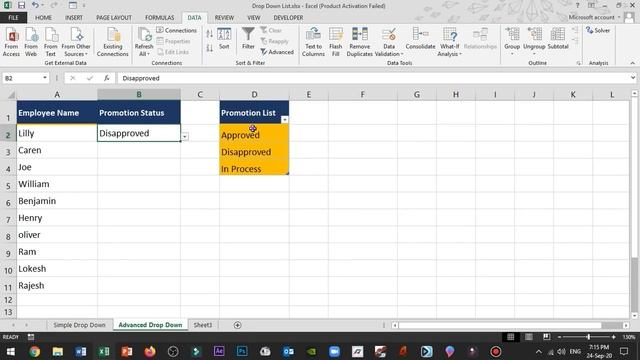Open workbook Connections

[x=177, y=30]
